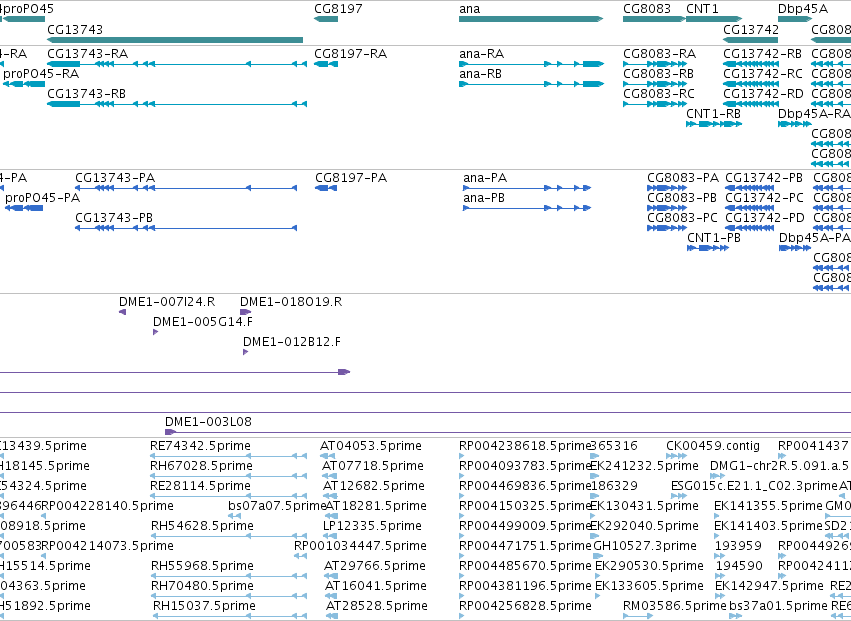Select the RE74342.5prime EST label

pos(200,446)
